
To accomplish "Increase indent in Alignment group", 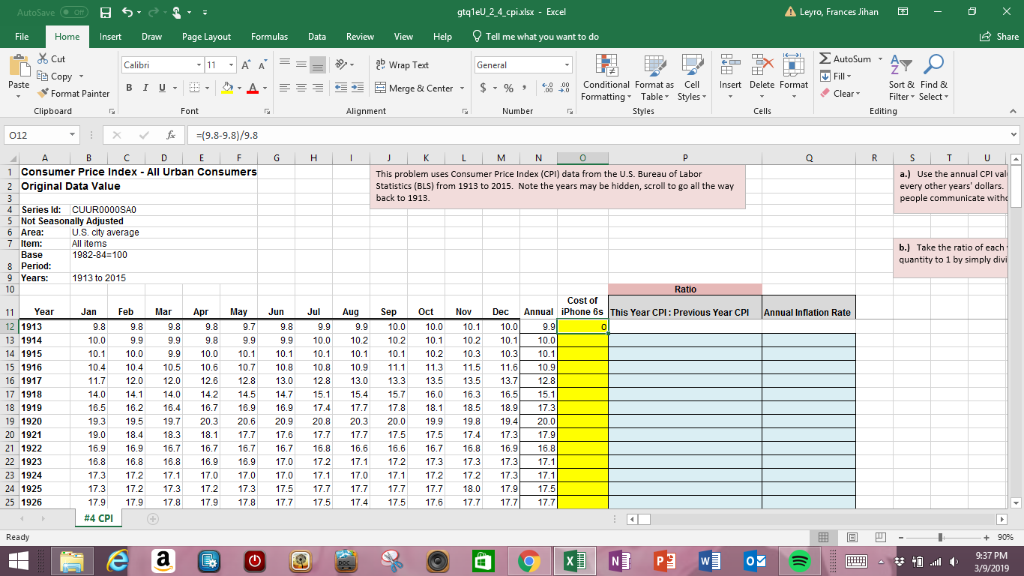I will [357, 88].
